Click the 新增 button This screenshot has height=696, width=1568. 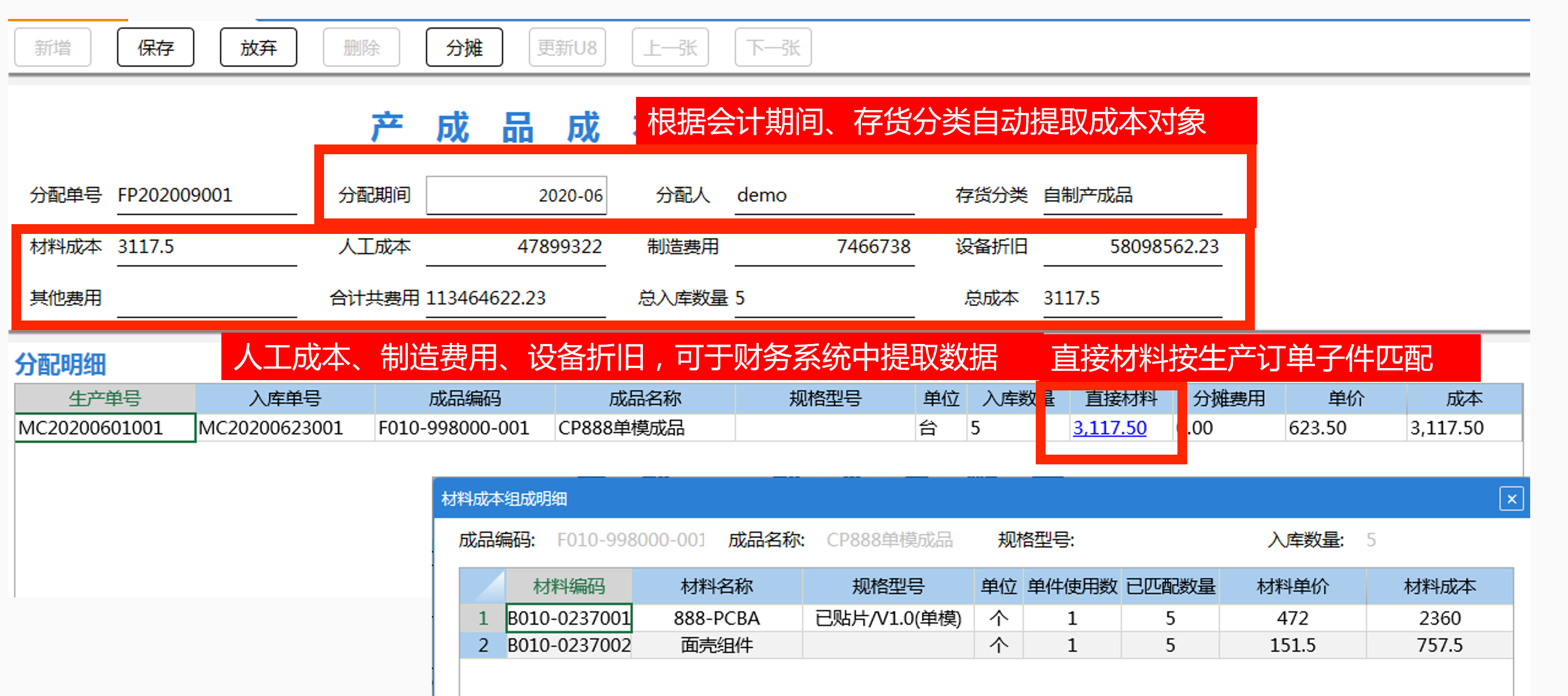tap(52, 48)
